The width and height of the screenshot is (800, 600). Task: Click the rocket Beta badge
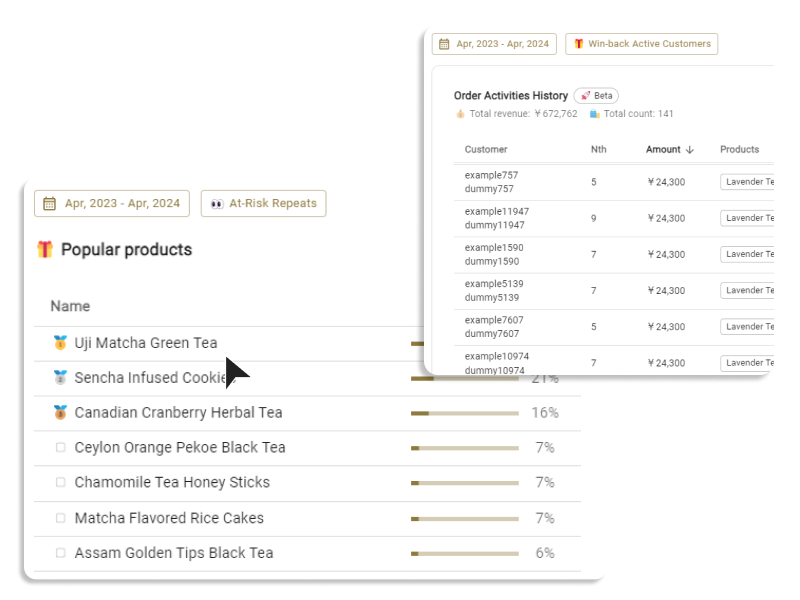click(596, 96)
